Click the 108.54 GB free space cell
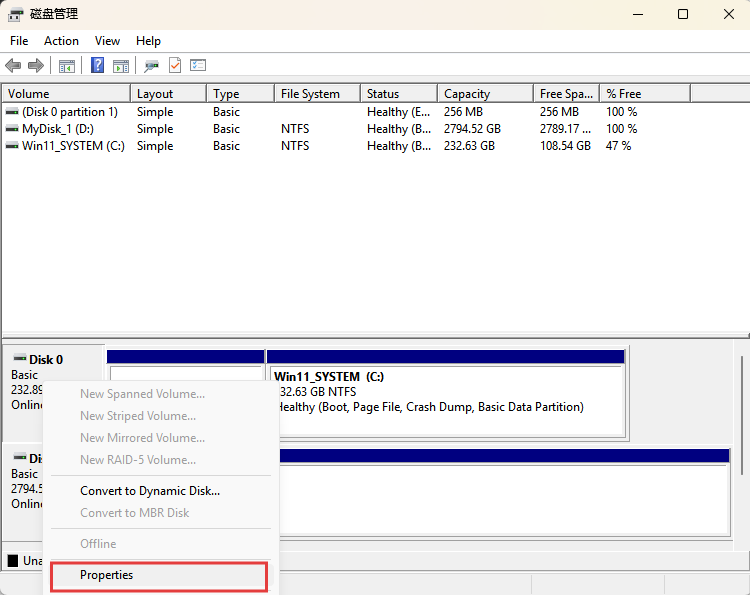 (565, 146)
